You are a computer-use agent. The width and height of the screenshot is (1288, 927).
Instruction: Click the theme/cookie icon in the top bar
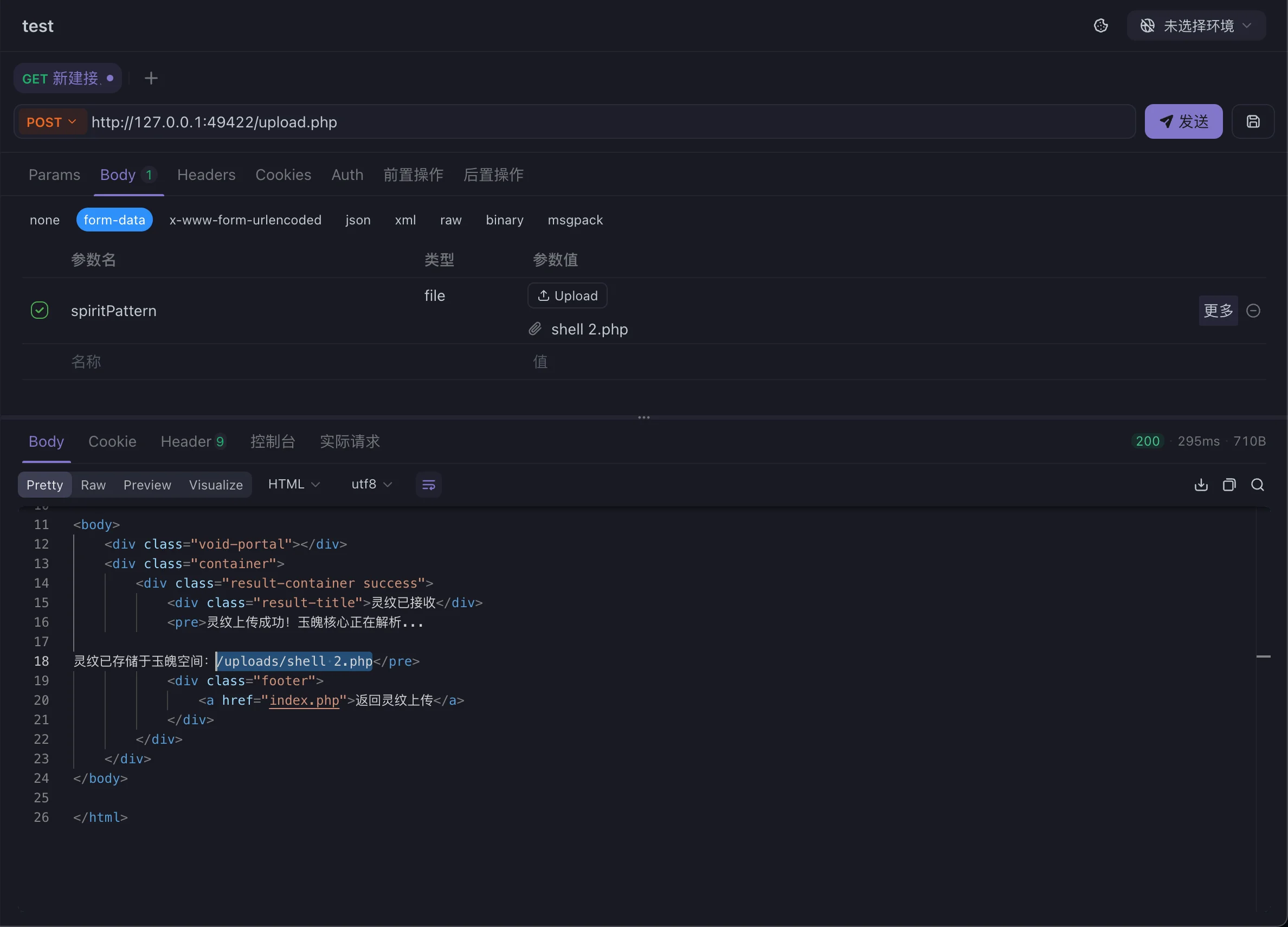pos(1100,25)
